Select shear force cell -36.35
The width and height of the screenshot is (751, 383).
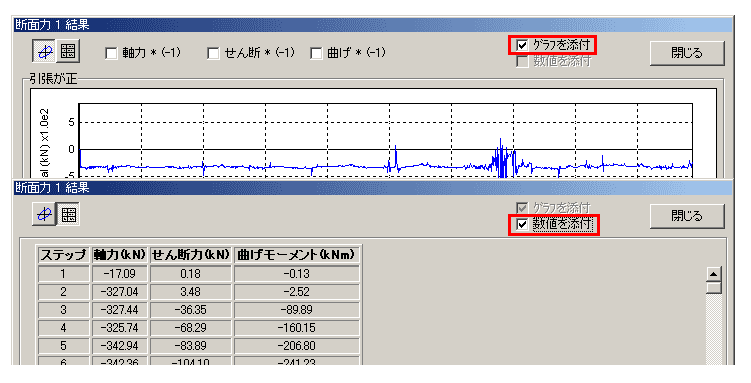click(x=191, y=310)
